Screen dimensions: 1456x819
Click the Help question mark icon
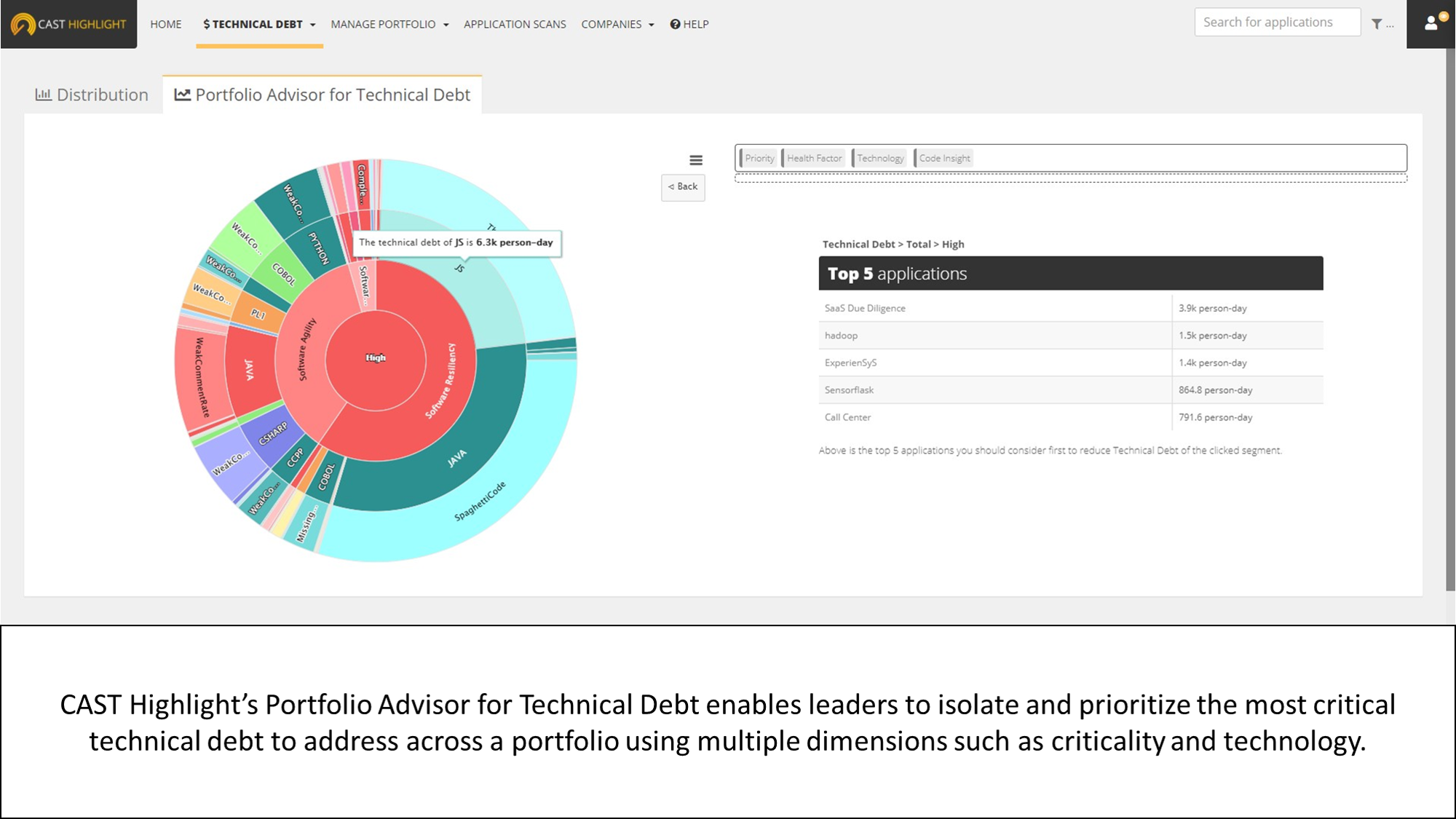(x=675, y=24)
